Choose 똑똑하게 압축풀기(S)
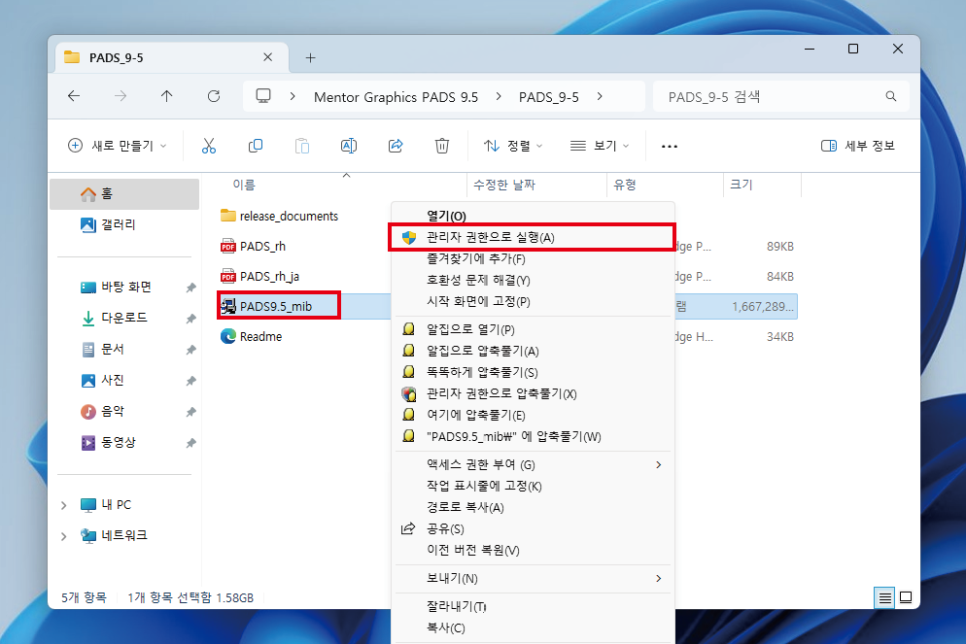Viewport: 966px width, 644px height. point(534,372)
